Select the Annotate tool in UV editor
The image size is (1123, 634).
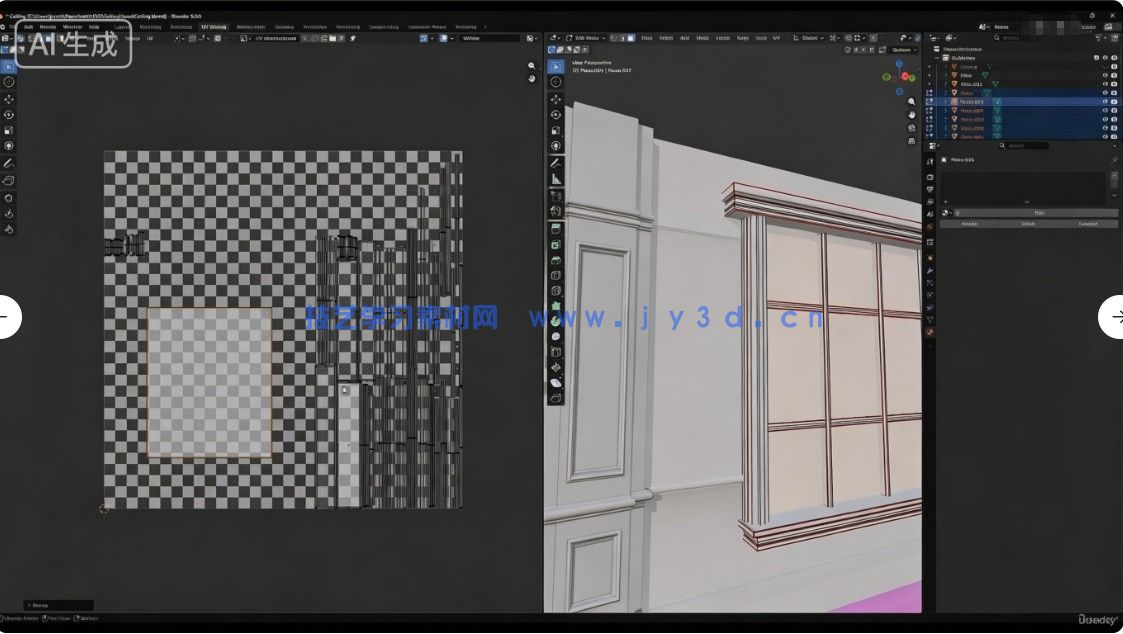9,163
